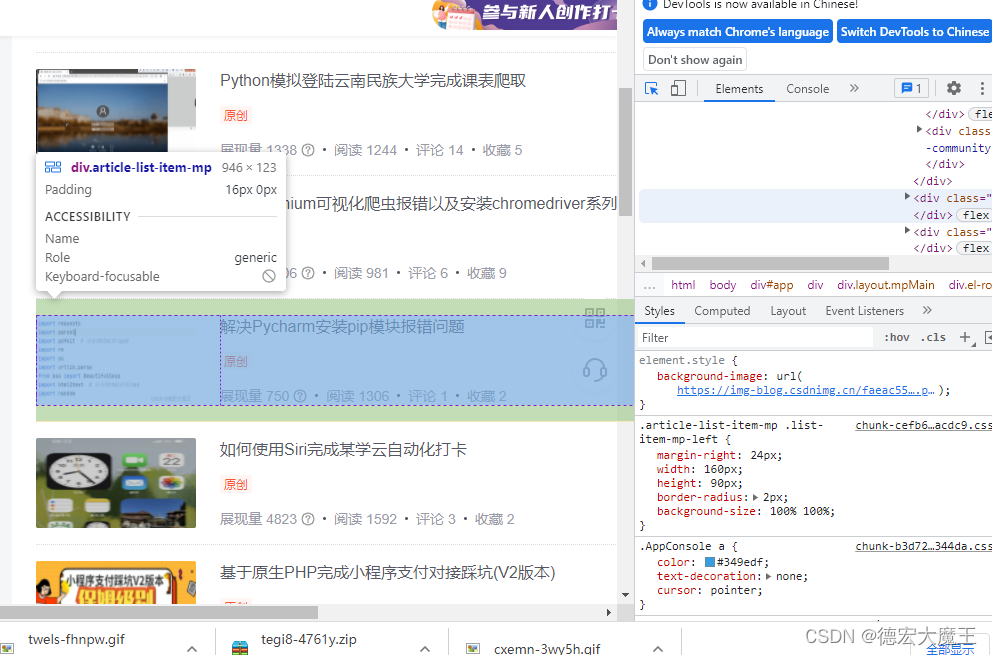Open more panels with the chevron next to Console
The height and width of the screenshot is (655, 992).
point(854,89)
